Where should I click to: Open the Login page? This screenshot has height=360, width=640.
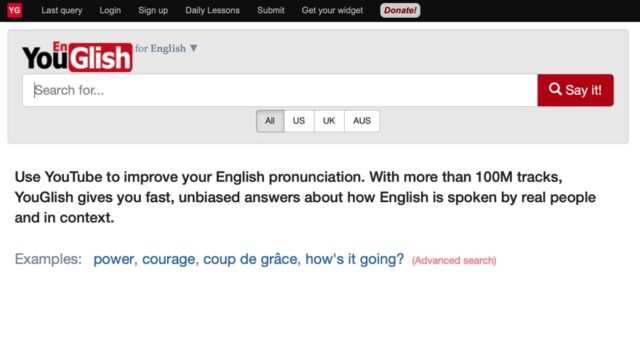coord(110,11)
